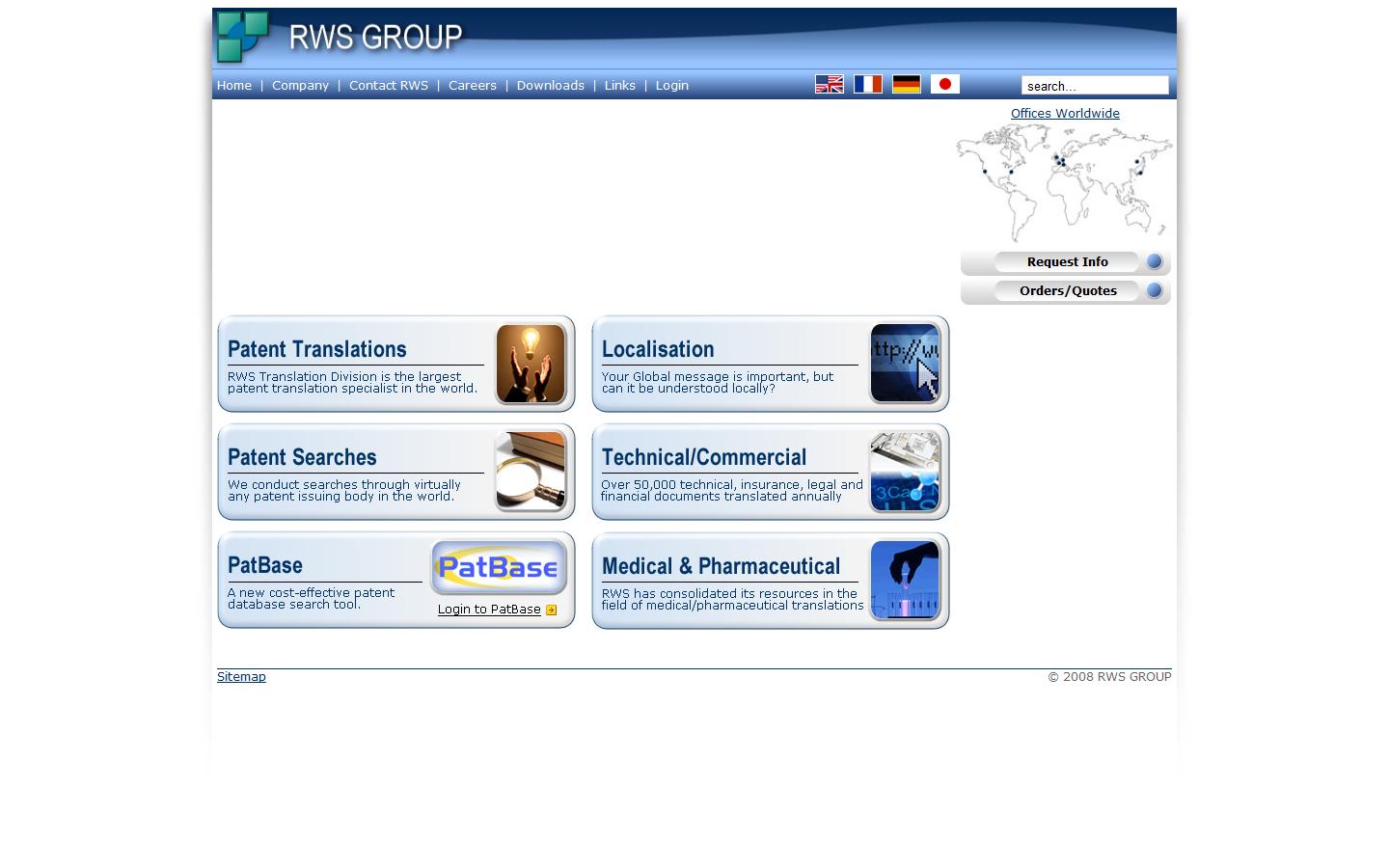Click the PatBase logo image
Image resolution: width=1389 pixels, height=868 pixels.
pyautogui.click(x=499, y=567)
